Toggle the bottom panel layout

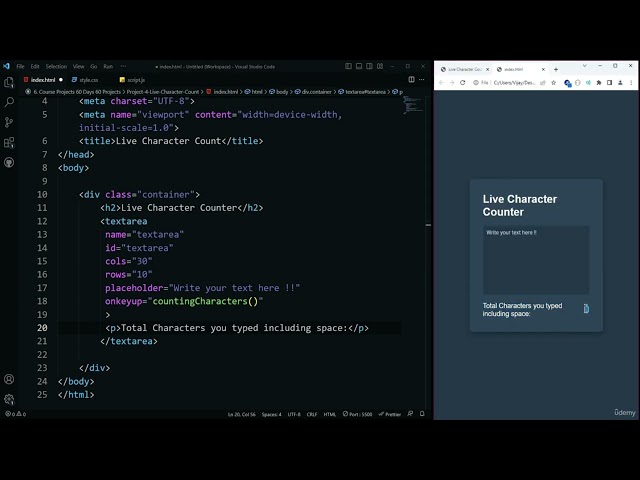click(359, 66)
